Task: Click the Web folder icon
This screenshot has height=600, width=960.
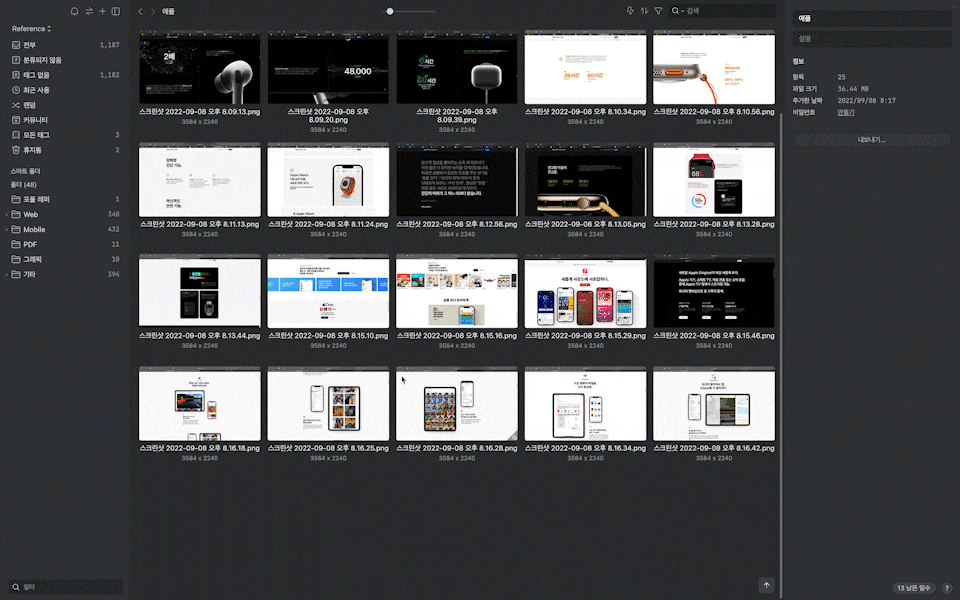Action: [16, 214]
